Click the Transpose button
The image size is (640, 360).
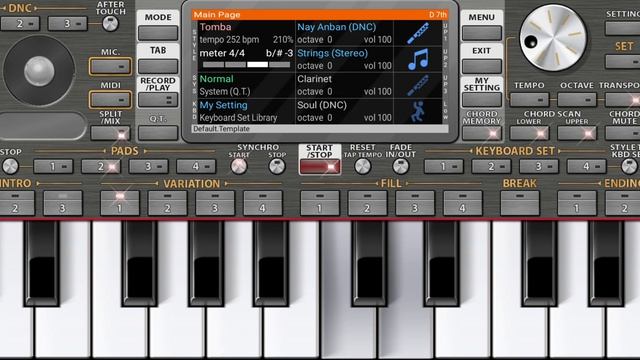click(622, 100)
